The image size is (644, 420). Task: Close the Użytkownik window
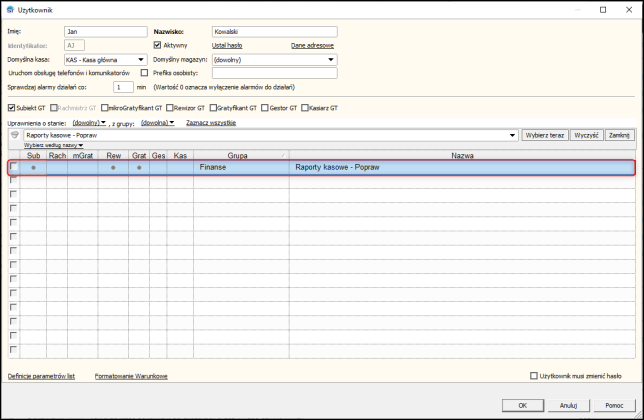tap(629, 10)
